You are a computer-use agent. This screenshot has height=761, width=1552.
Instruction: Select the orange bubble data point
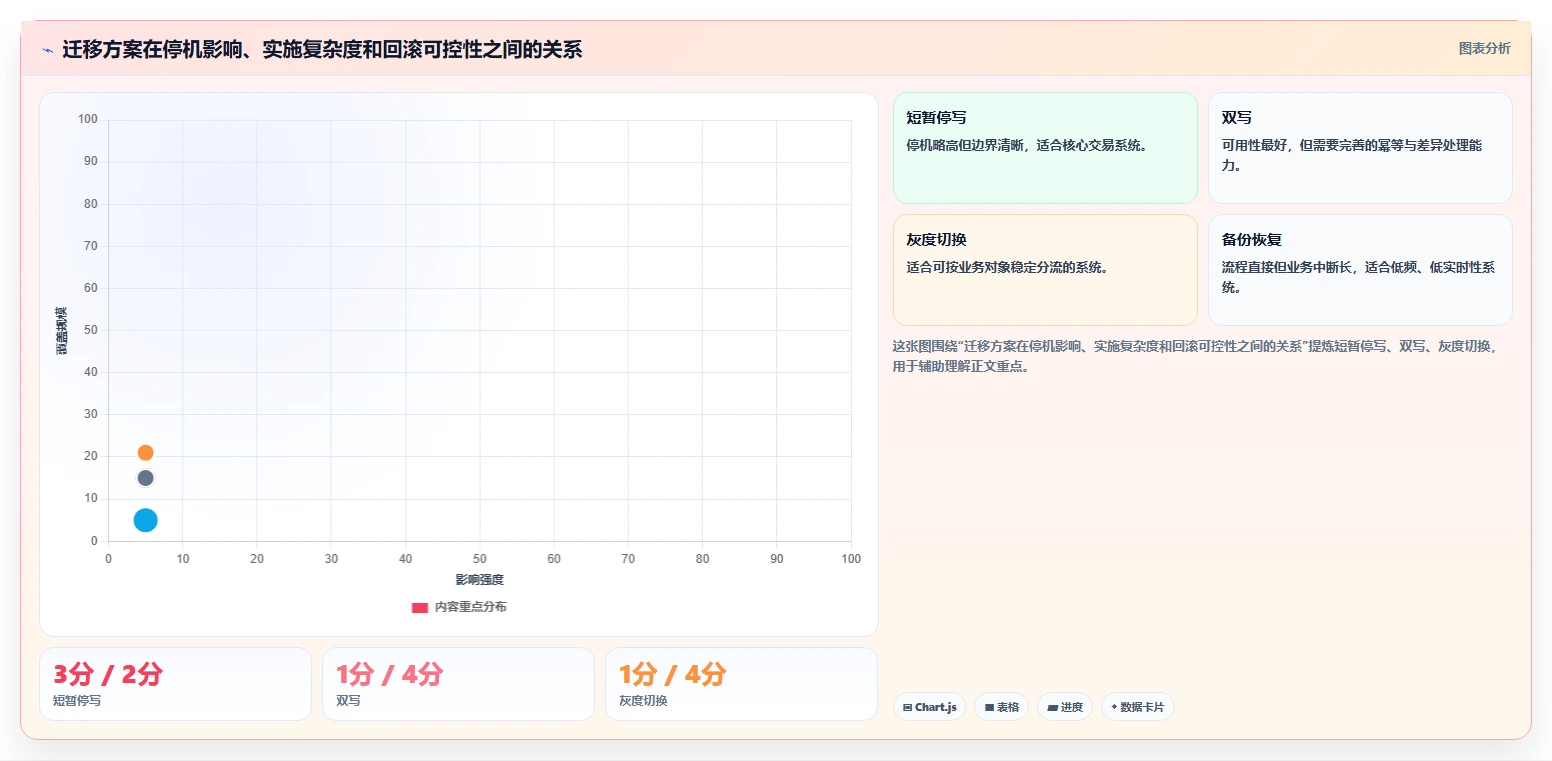click(x=145, y=453)
